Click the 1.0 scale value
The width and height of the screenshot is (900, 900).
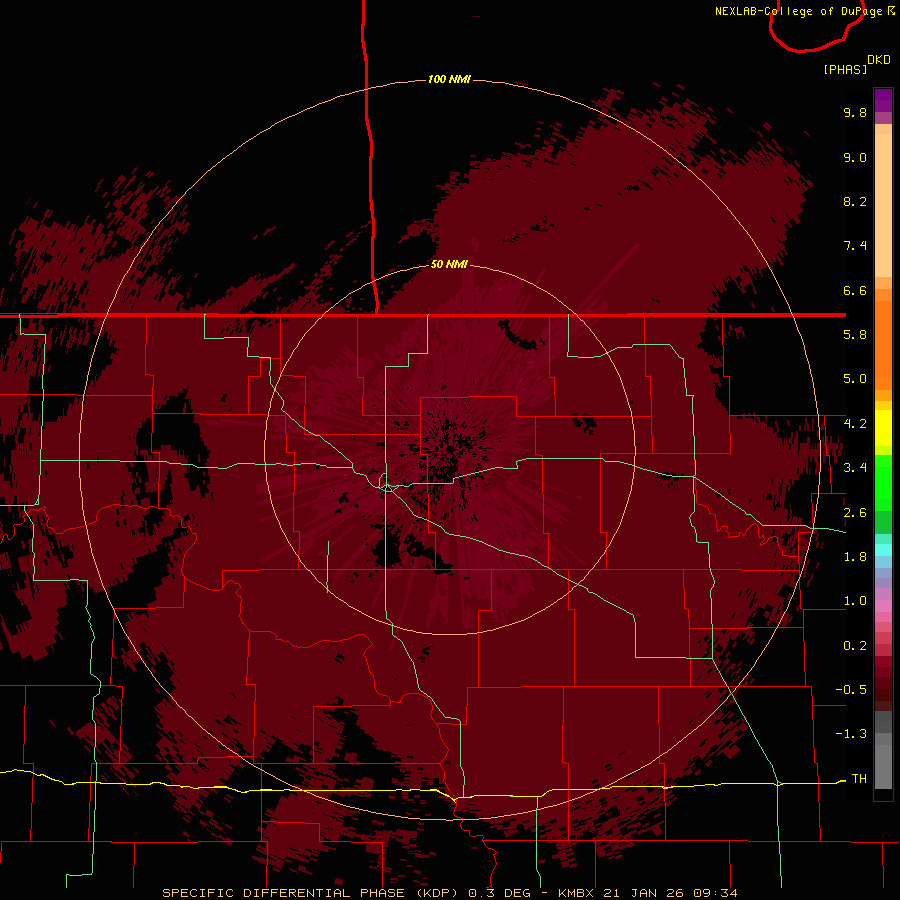coord(855,601)
